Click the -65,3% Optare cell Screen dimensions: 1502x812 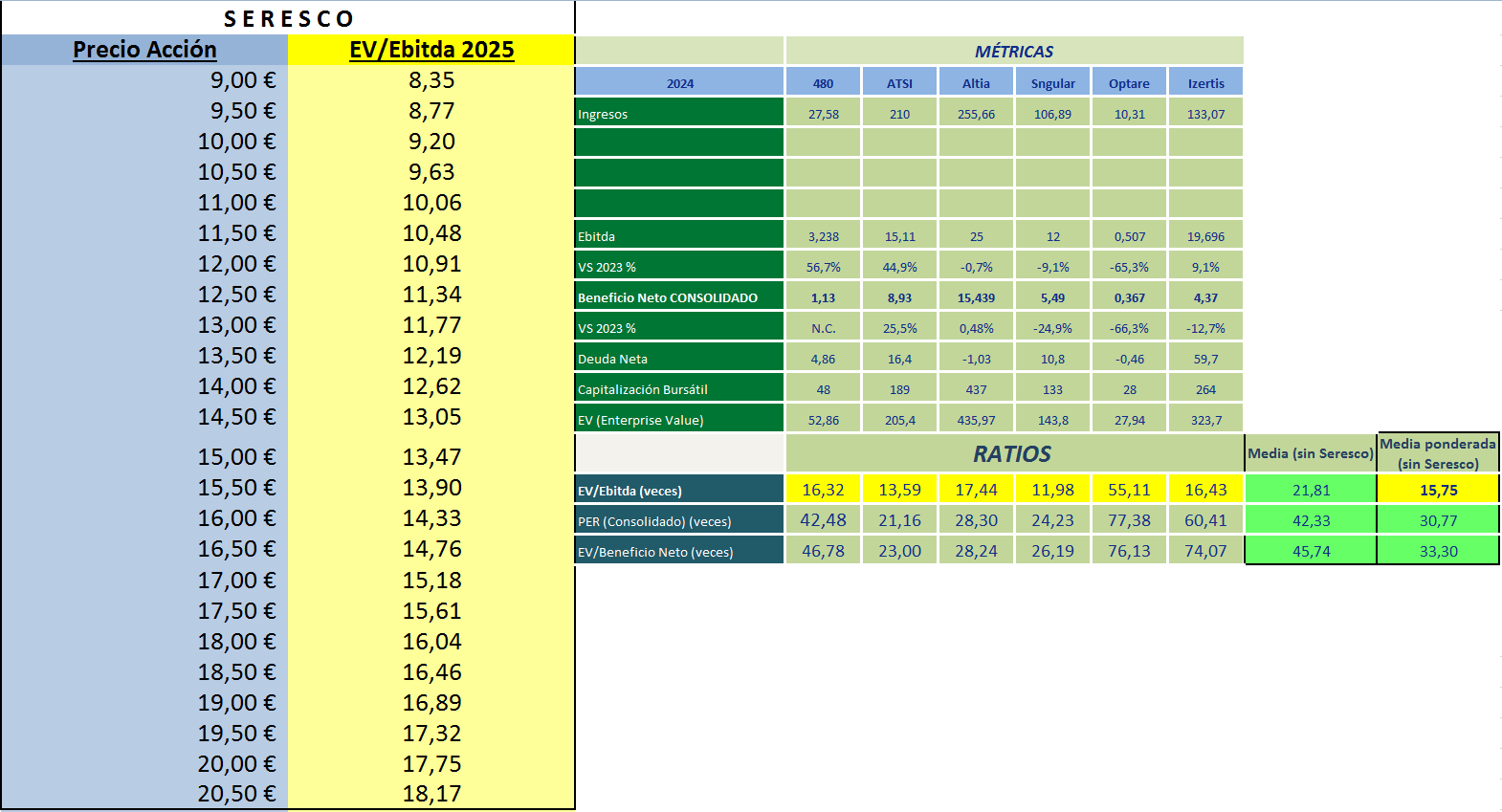click(1129, 267)
